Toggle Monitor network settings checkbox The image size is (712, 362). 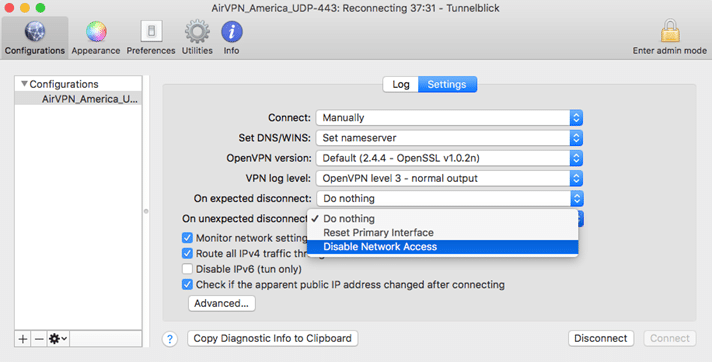[x=187, y=238]
